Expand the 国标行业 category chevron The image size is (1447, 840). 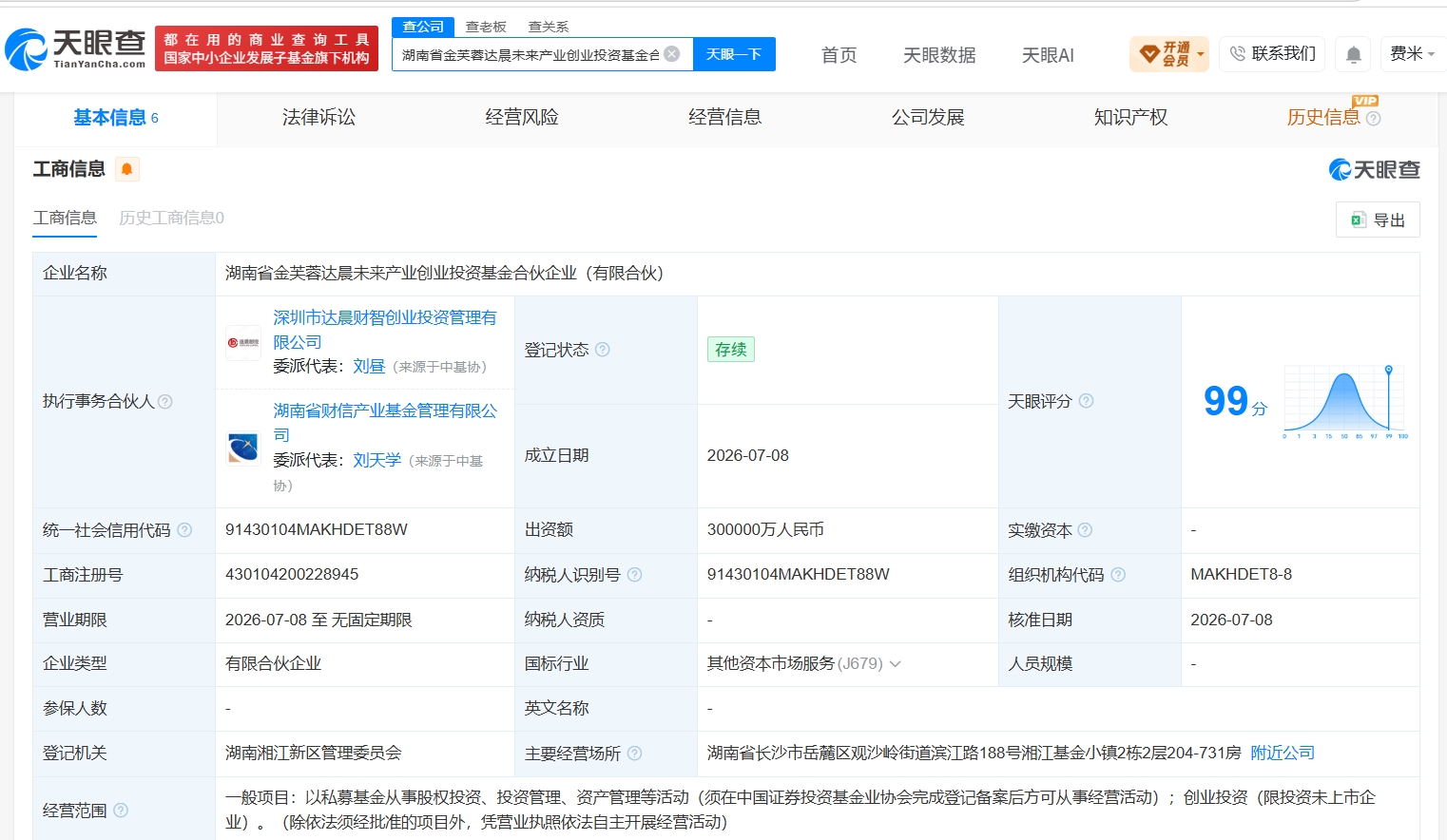point(895,664)
